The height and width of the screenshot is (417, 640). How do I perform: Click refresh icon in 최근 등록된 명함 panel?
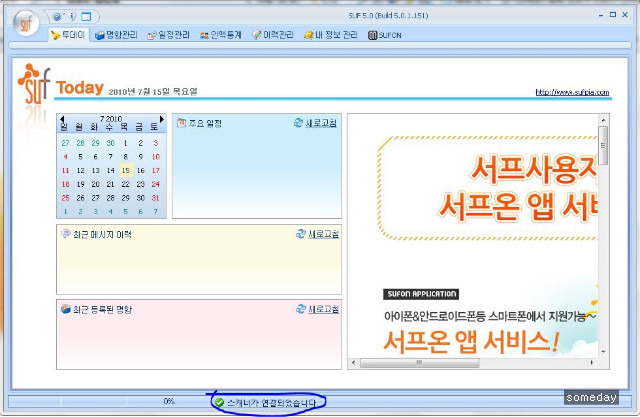(x=300, y=309)
